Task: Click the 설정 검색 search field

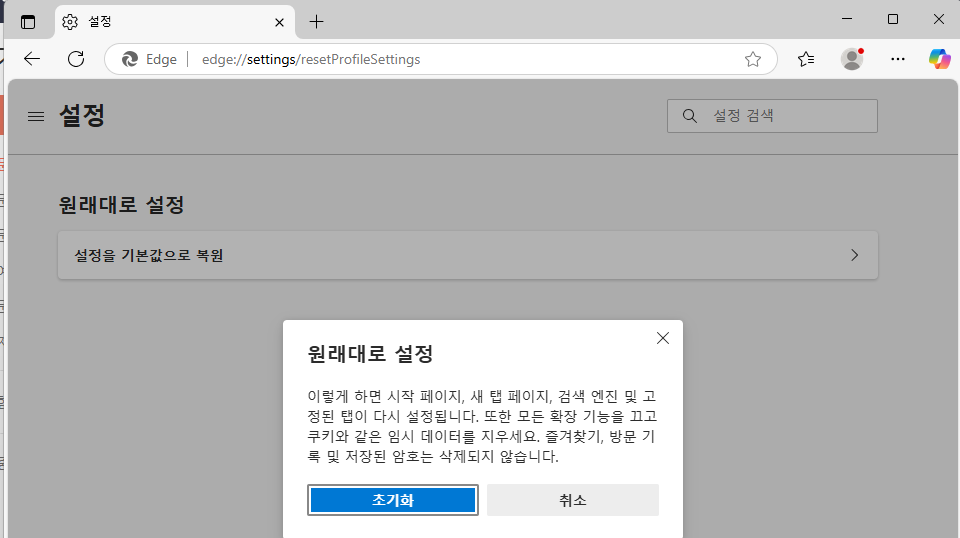Action: 772,116
